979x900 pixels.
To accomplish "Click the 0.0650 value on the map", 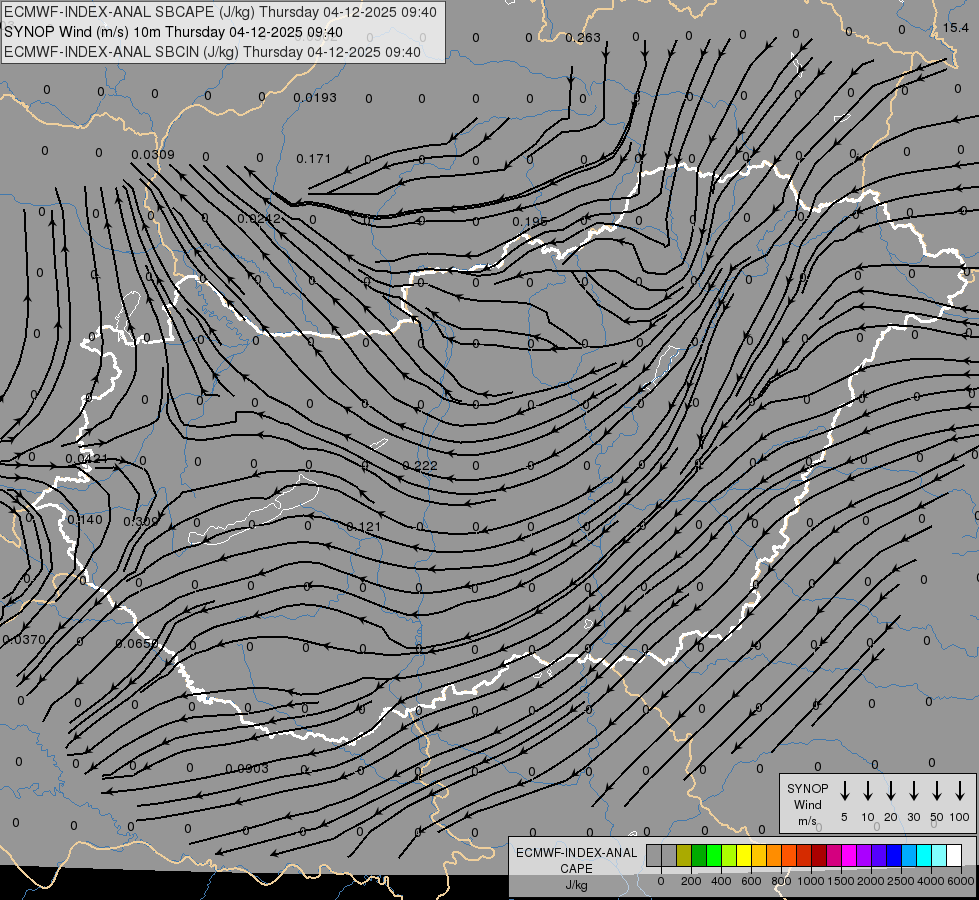I will 137,643.
